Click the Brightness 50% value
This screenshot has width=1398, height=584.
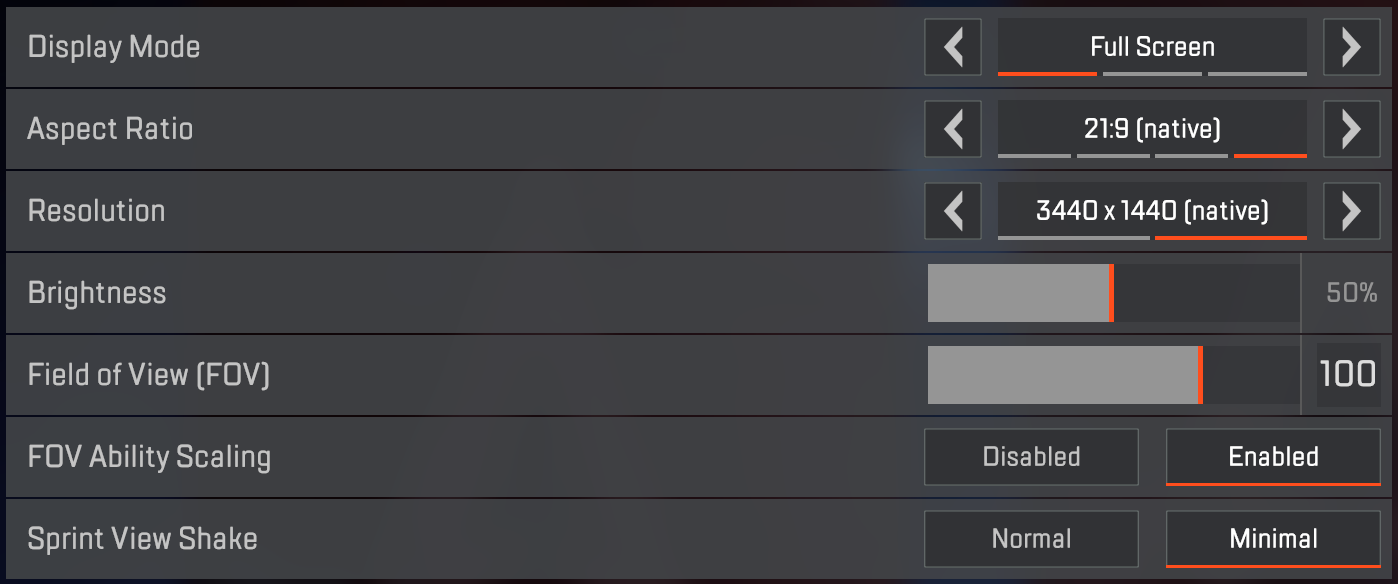point(1351,293)
